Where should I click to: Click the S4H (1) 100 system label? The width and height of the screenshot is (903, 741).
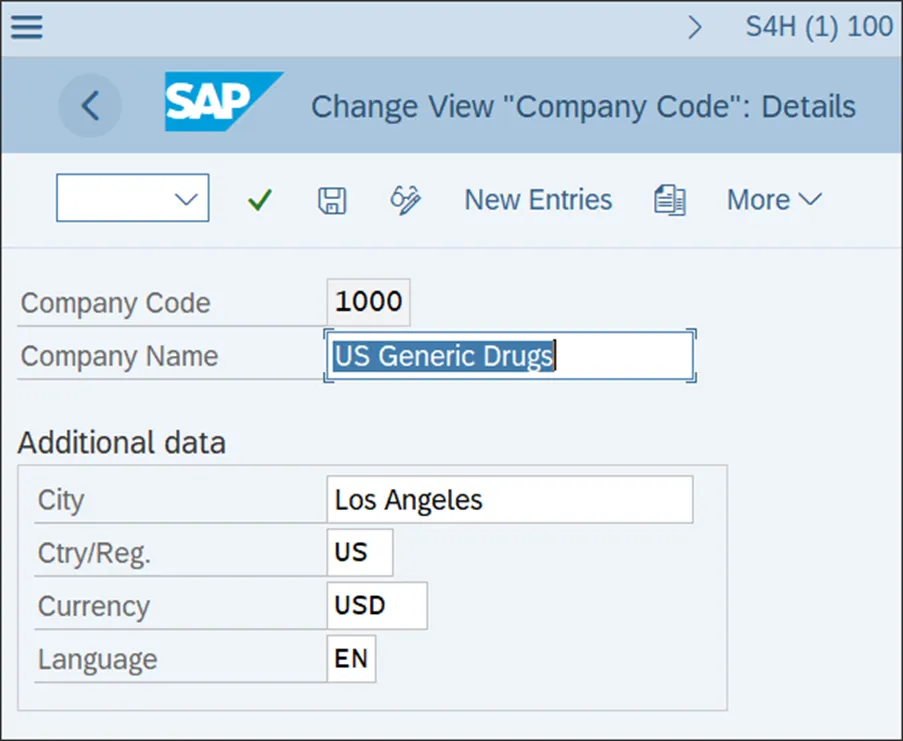pos(818,27)
